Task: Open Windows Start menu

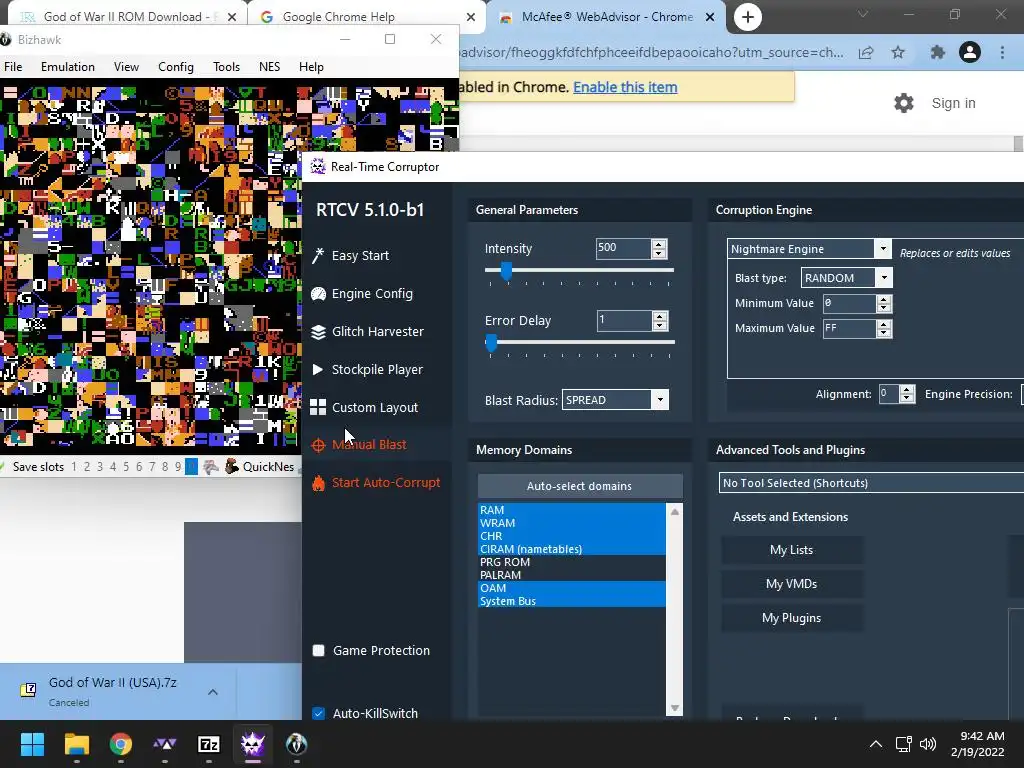Action: (x=32, y=744)
